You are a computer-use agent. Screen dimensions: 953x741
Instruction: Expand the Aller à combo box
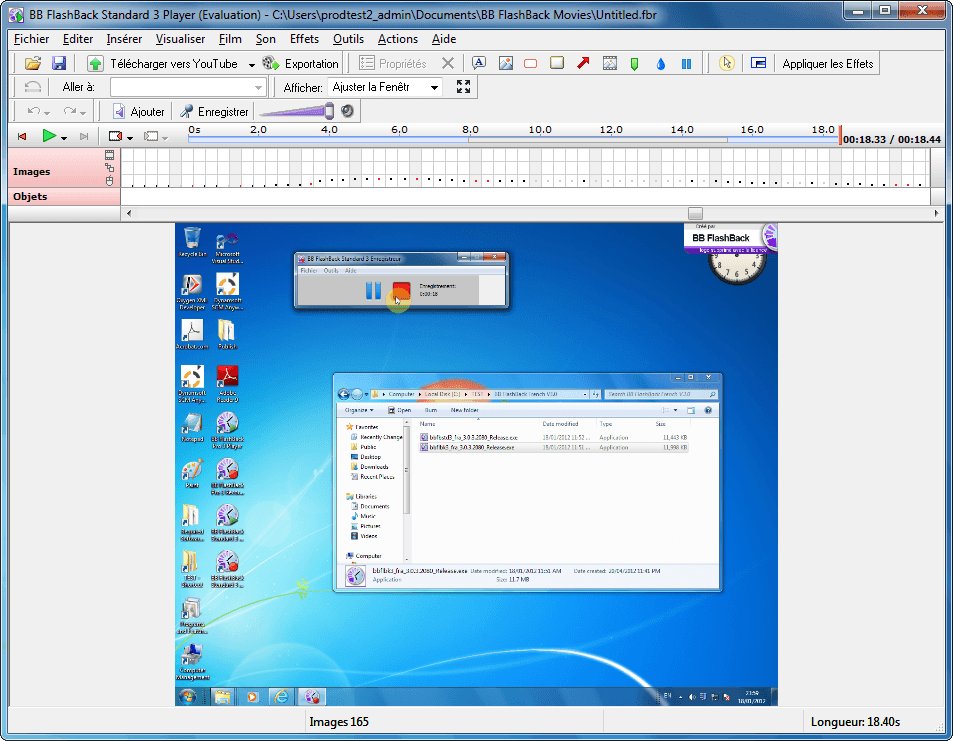(258, 88)
